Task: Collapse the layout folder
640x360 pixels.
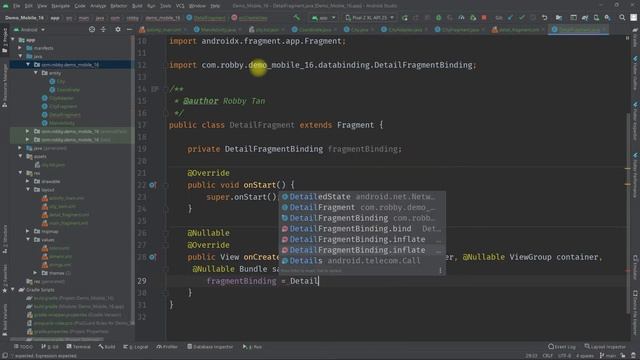Action: tap(28, 189)
